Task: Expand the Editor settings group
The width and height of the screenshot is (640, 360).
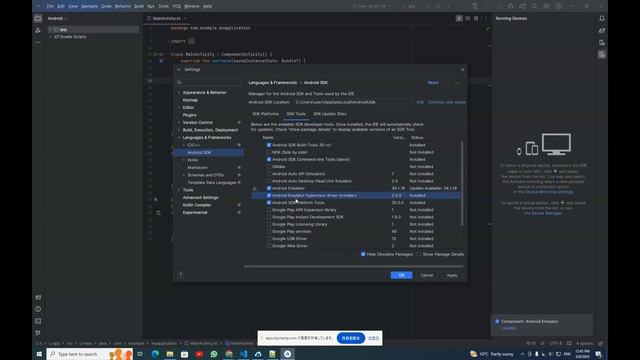Action: (x=179, y=107)
